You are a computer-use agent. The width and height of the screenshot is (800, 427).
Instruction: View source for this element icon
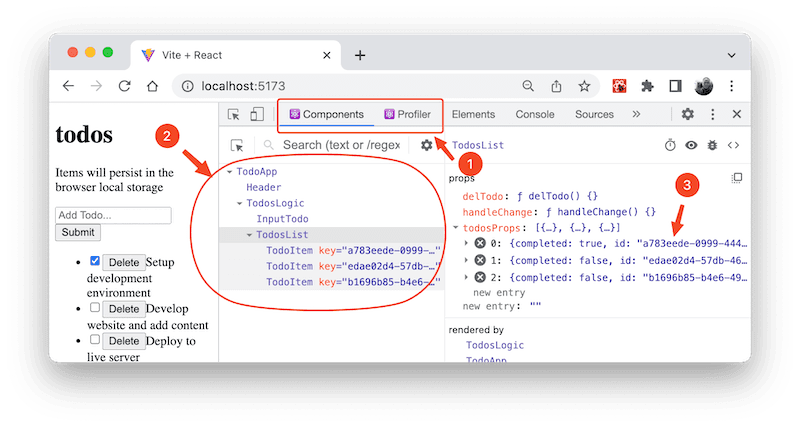click(x=733, y=145)
